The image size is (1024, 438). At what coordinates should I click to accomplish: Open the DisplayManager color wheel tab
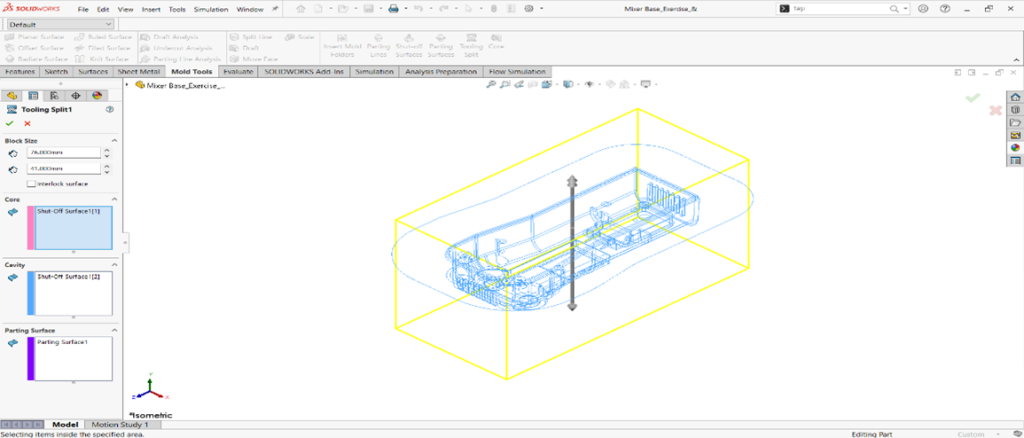97,95
